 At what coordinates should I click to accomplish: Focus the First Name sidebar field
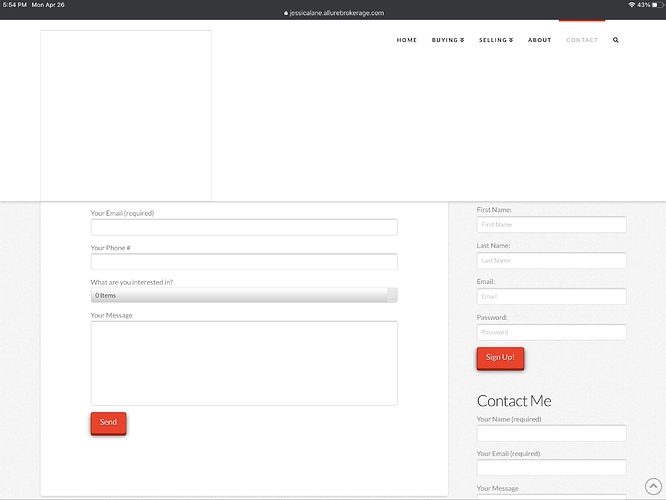(551, 224)
